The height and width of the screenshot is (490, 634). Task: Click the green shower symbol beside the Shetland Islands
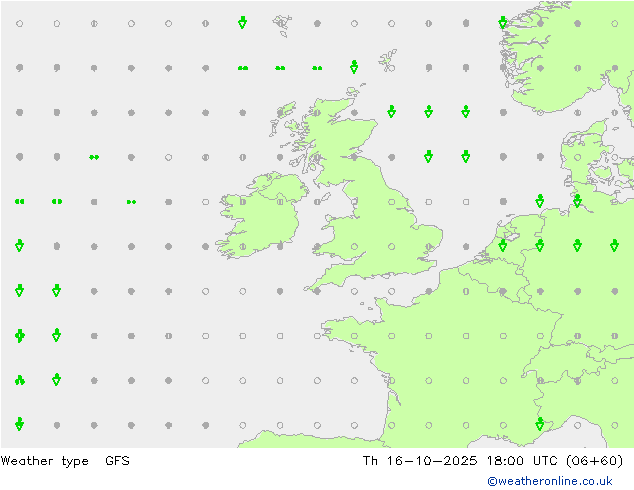point(354,67)
